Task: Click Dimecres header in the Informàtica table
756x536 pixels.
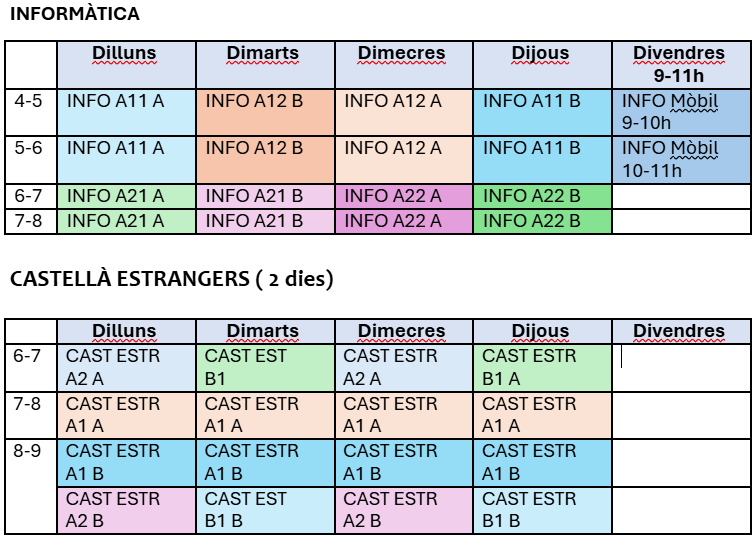Action: tap(402, 54)
